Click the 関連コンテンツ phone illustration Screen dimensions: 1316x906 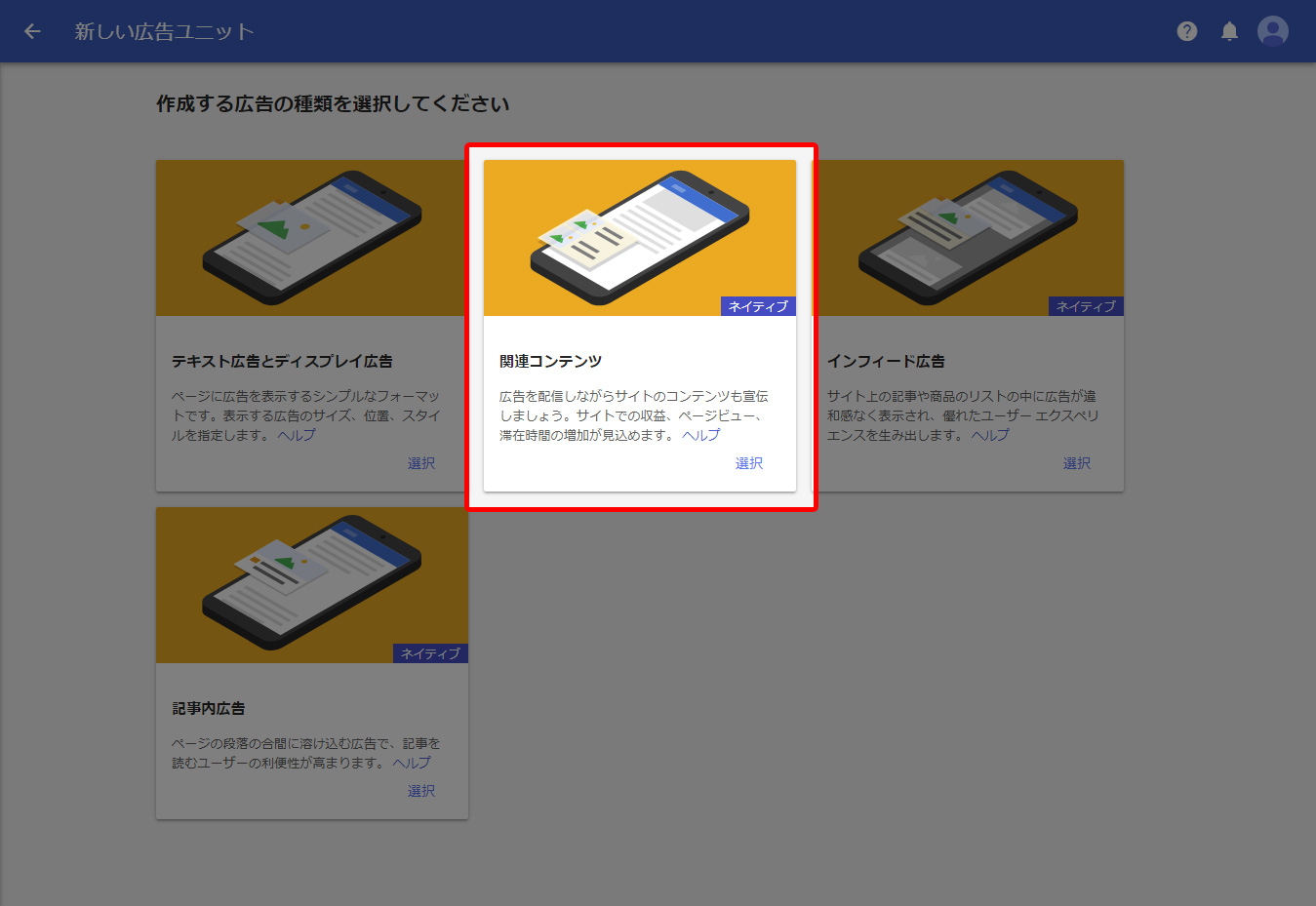(x=639, y=237)
